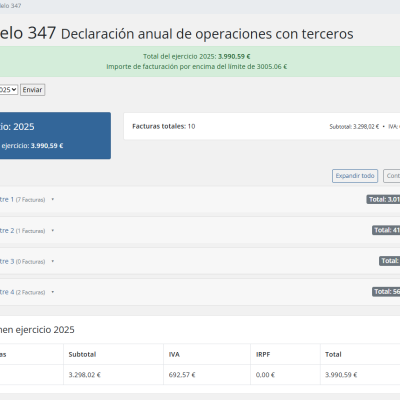Click the Subtotal: 3.298,02 € summary text
This screenshot has width=400, height=400.
354,127
